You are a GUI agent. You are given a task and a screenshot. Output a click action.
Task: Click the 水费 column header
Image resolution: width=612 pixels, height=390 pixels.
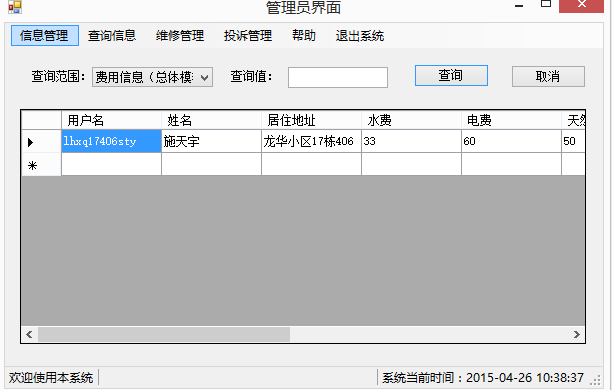[411, 120]
